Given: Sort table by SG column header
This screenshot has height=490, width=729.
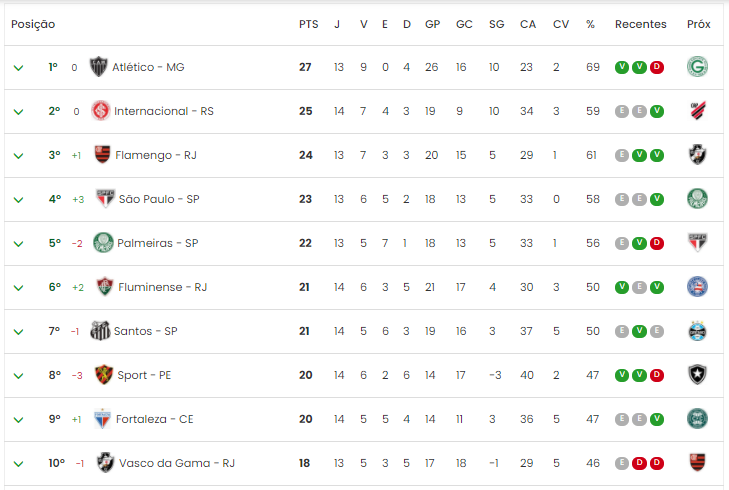Looking at the screenshot, I should tap(497, 24).
